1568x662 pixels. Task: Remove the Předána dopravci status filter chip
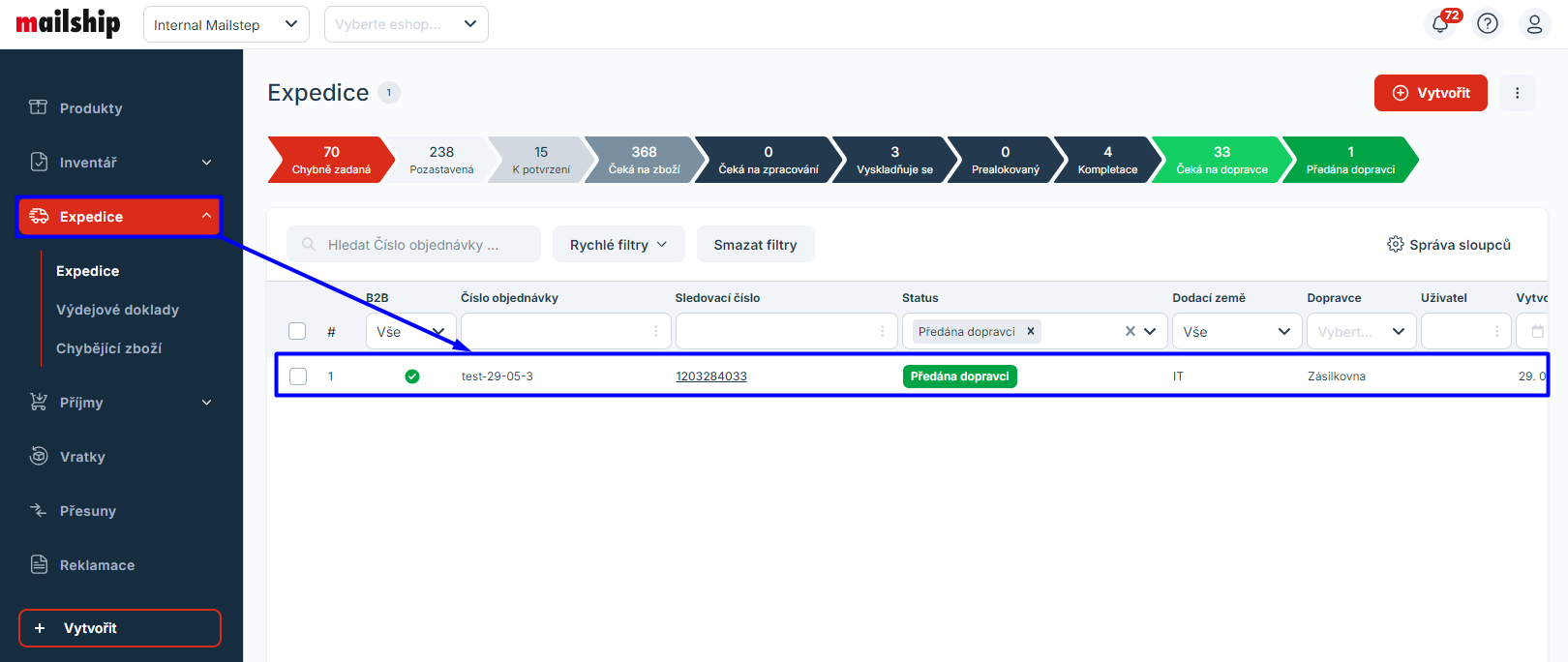pyautogui.click(x=1031, y=331)
